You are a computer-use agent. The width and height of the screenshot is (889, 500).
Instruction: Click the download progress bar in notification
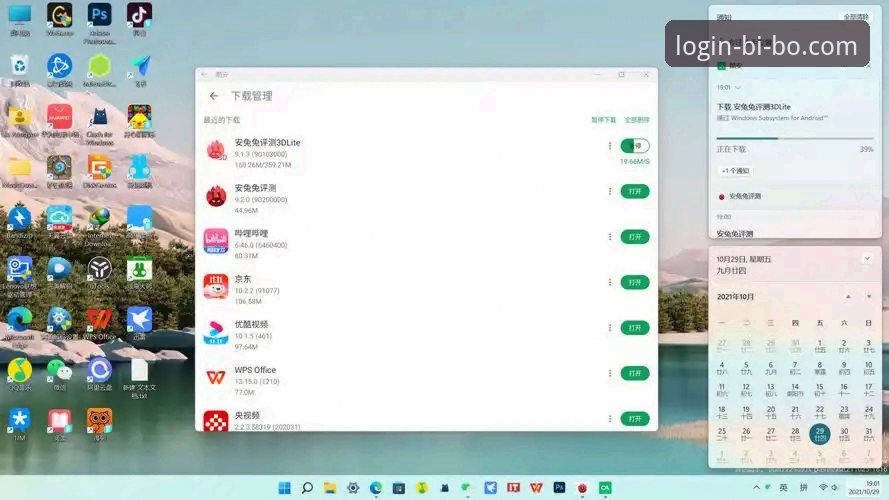point(795,138)
